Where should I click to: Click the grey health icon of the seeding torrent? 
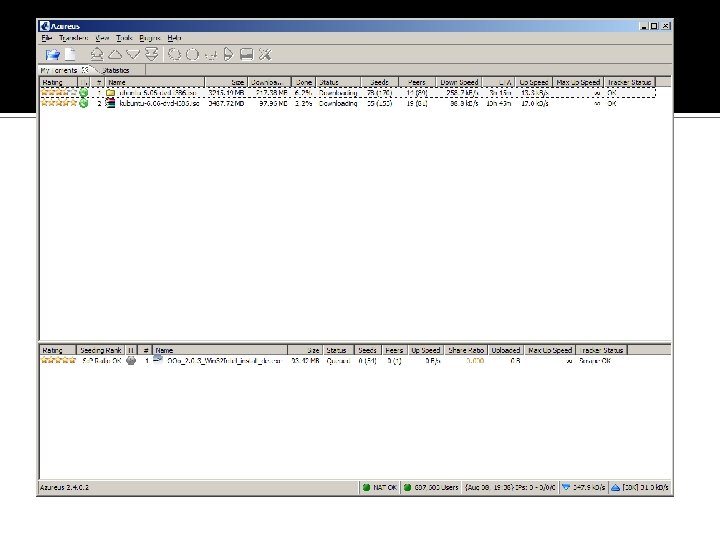pos(131,360)
